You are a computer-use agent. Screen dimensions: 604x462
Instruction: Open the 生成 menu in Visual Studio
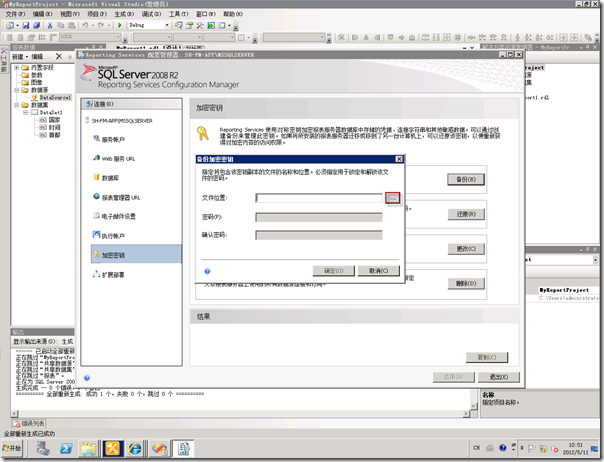[x=124, y=14]
